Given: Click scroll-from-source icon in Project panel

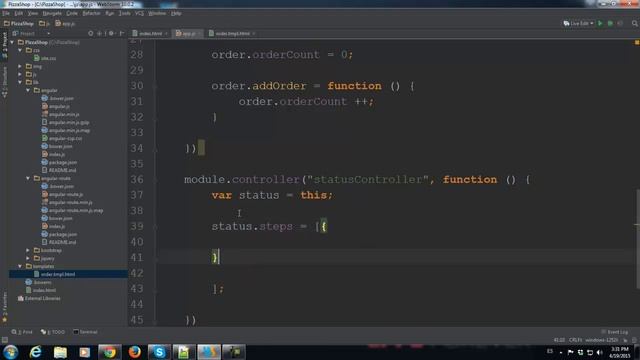Looking at the screenshot, I should tap(91, 33).
